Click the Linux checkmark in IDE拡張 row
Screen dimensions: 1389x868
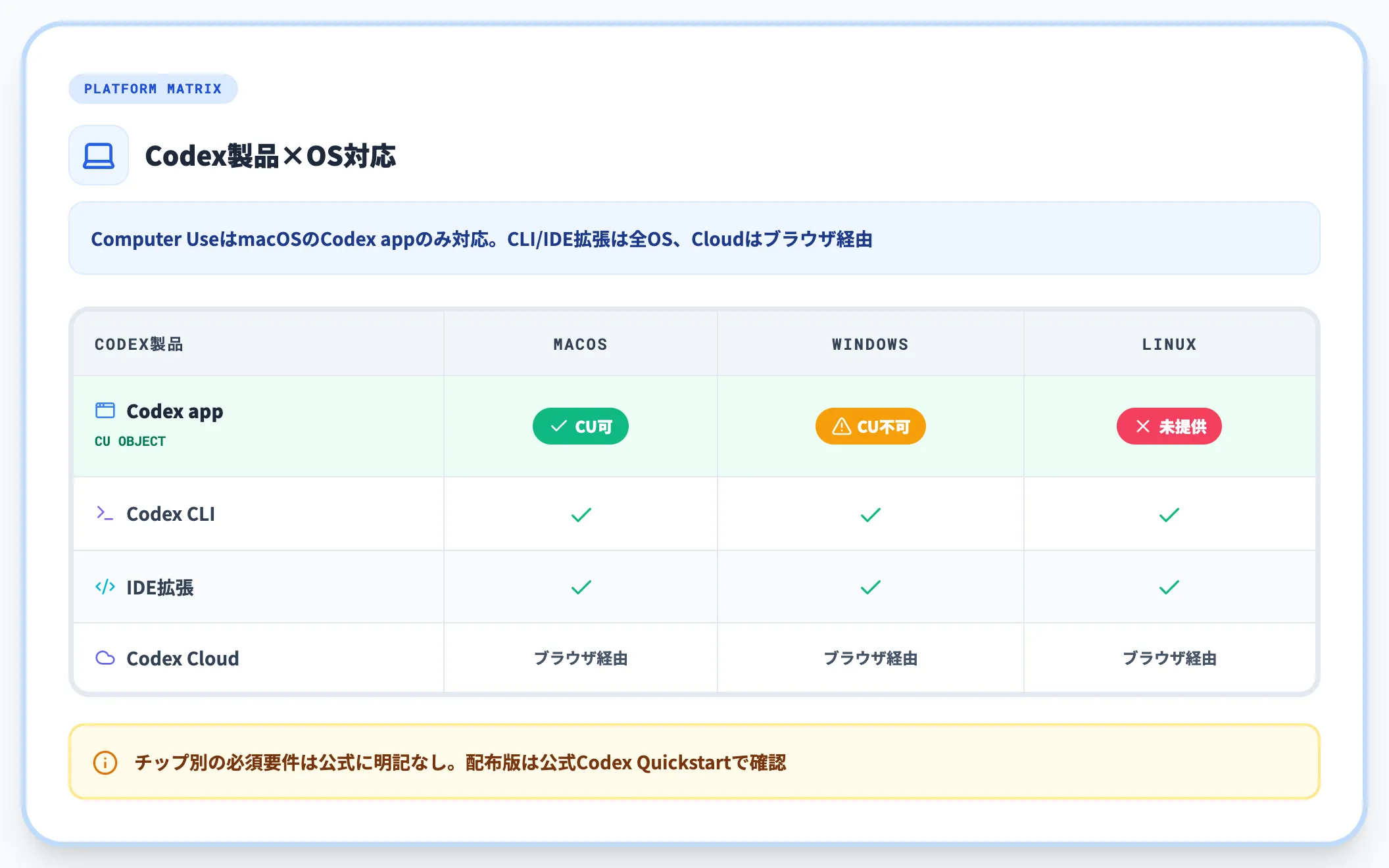1169,587
